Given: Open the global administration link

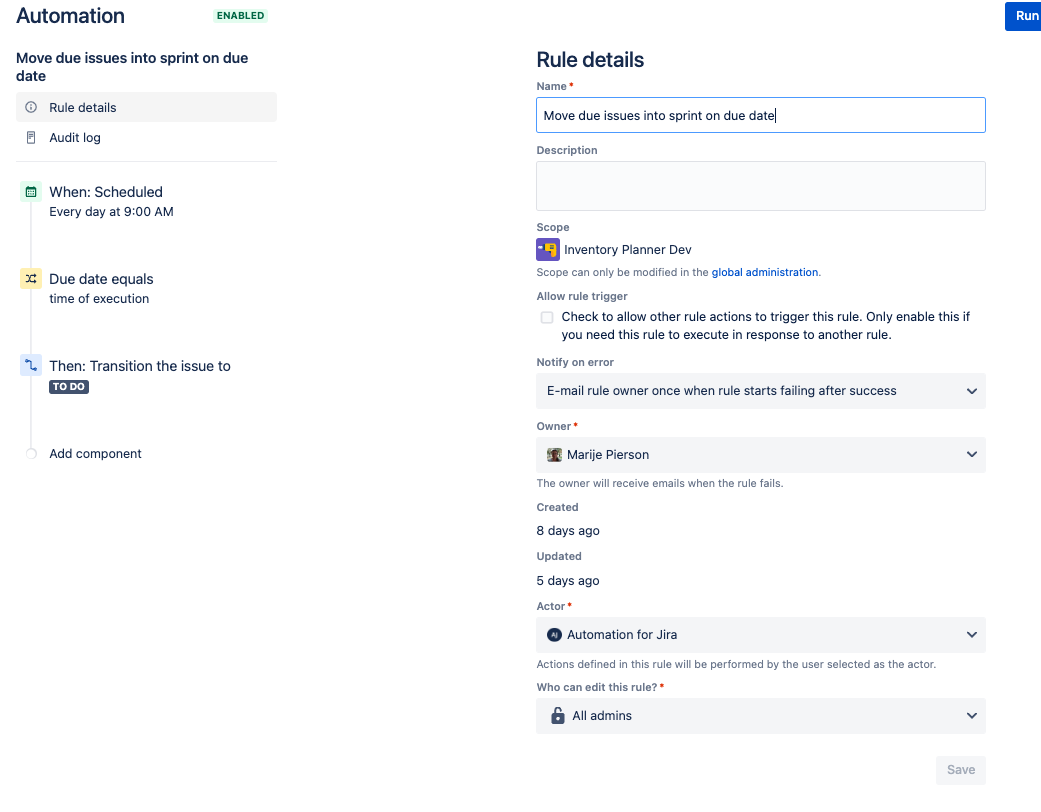Looking at the screenshot, I should [x=764, y=271].
